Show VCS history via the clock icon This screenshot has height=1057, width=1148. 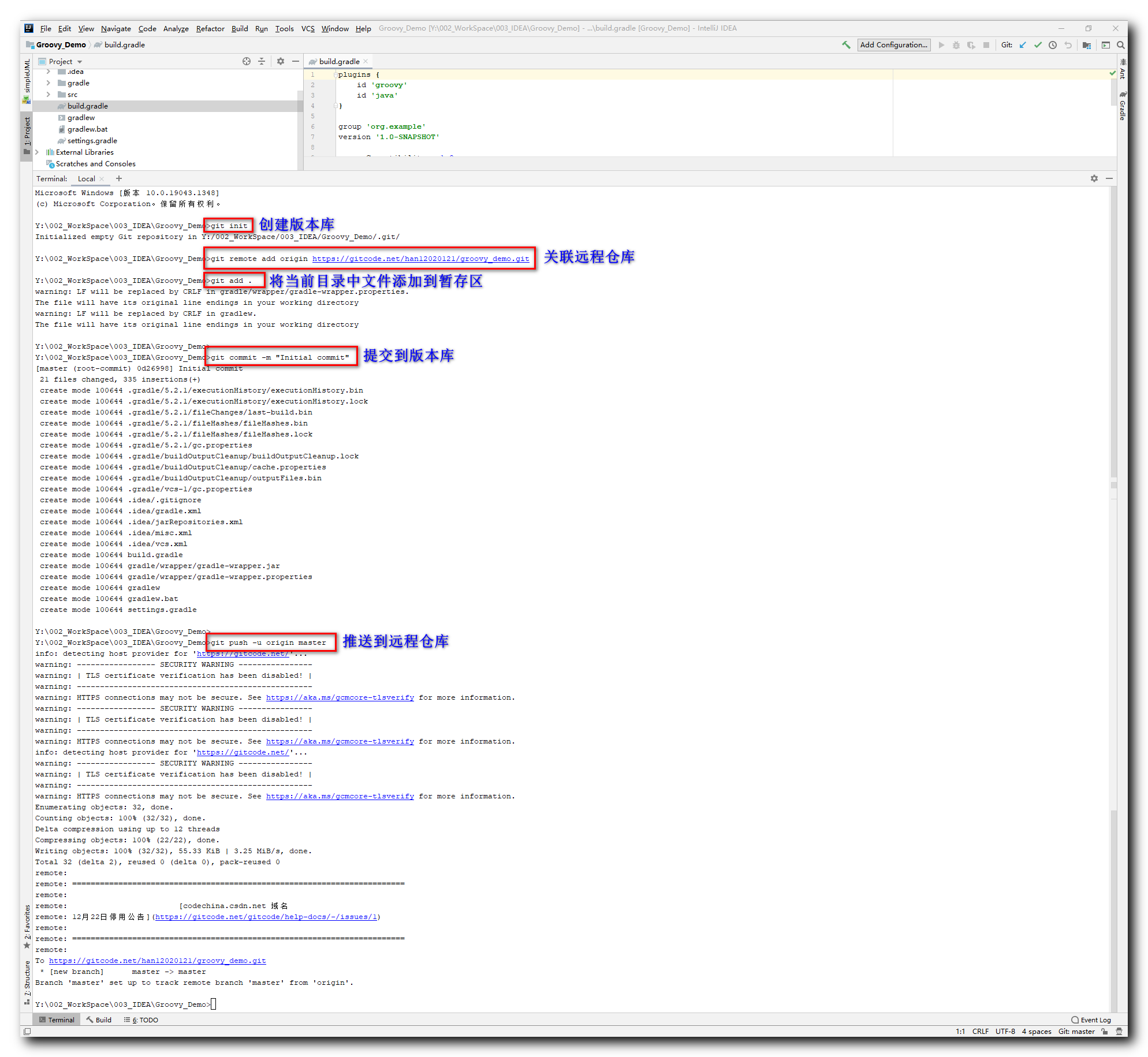(1053, 44)
